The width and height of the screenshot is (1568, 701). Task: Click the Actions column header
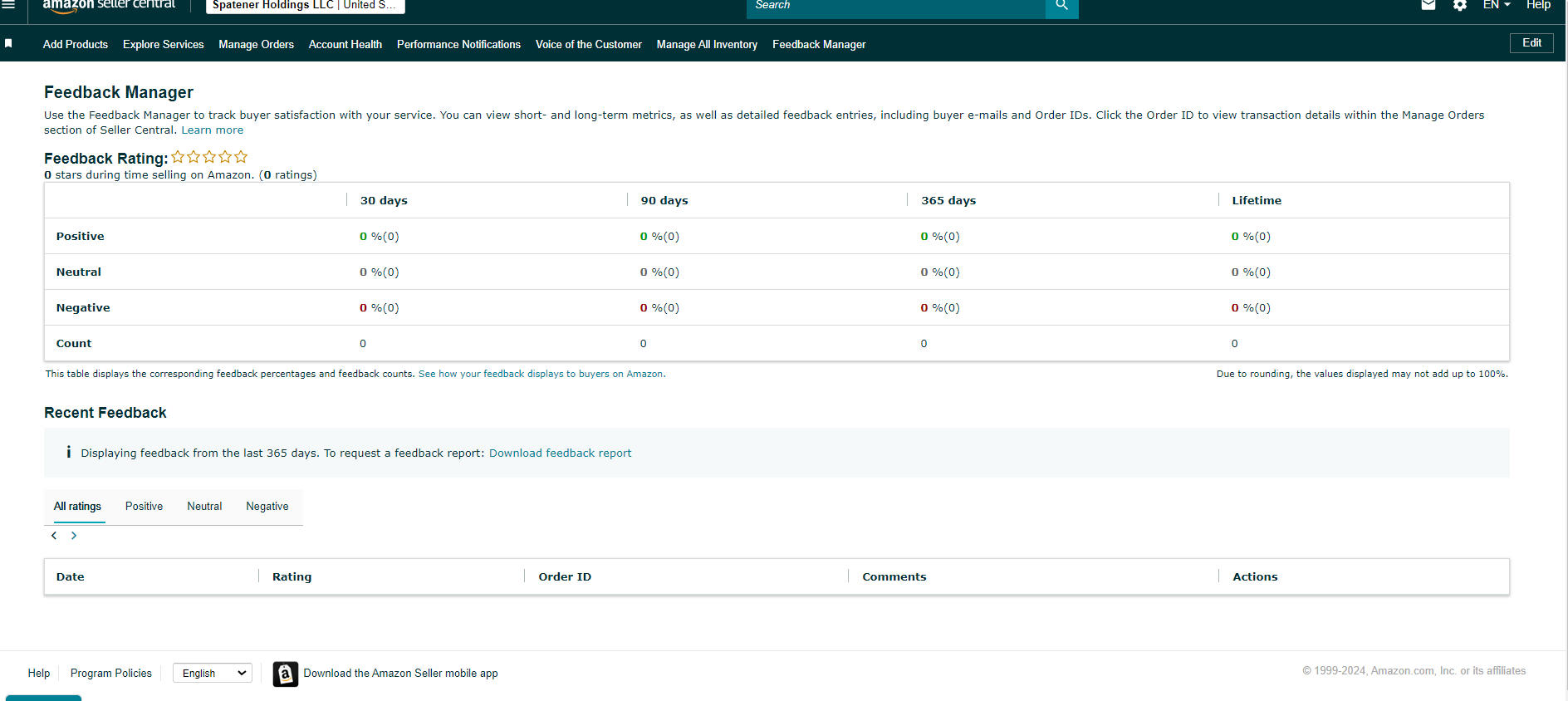tap(1255, 576)
